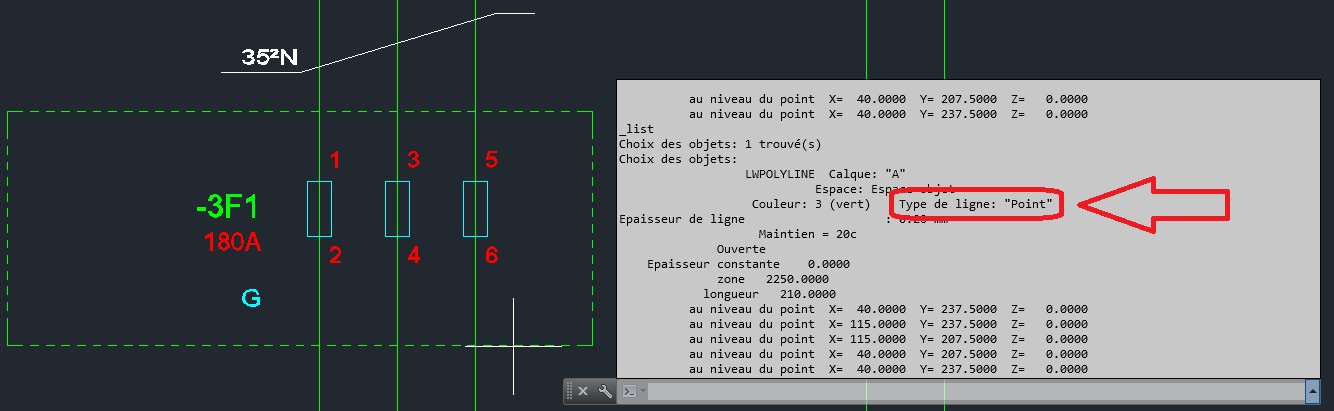Click the command prompt icon

630,392
